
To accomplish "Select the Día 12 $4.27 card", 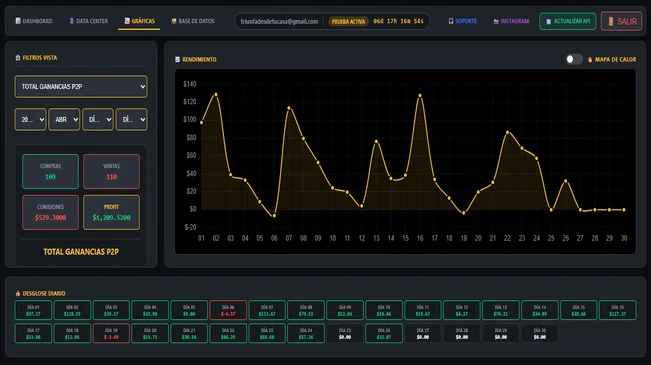I will pyautogui.click(x=462, y=310).
